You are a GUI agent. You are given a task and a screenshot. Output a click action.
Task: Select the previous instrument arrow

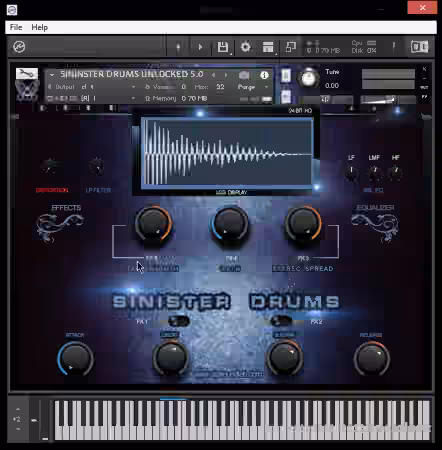point(213,75)
